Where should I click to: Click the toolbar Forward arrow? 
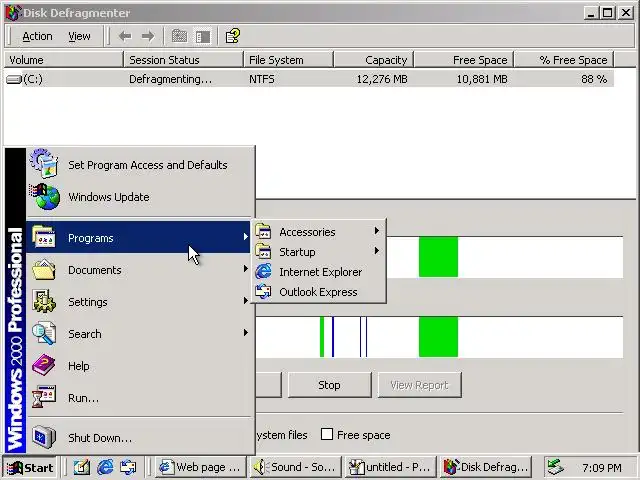[148, 36]
